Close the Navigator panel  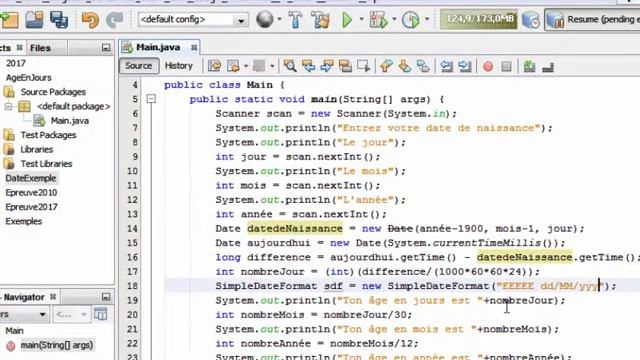[x=53, y=297]
